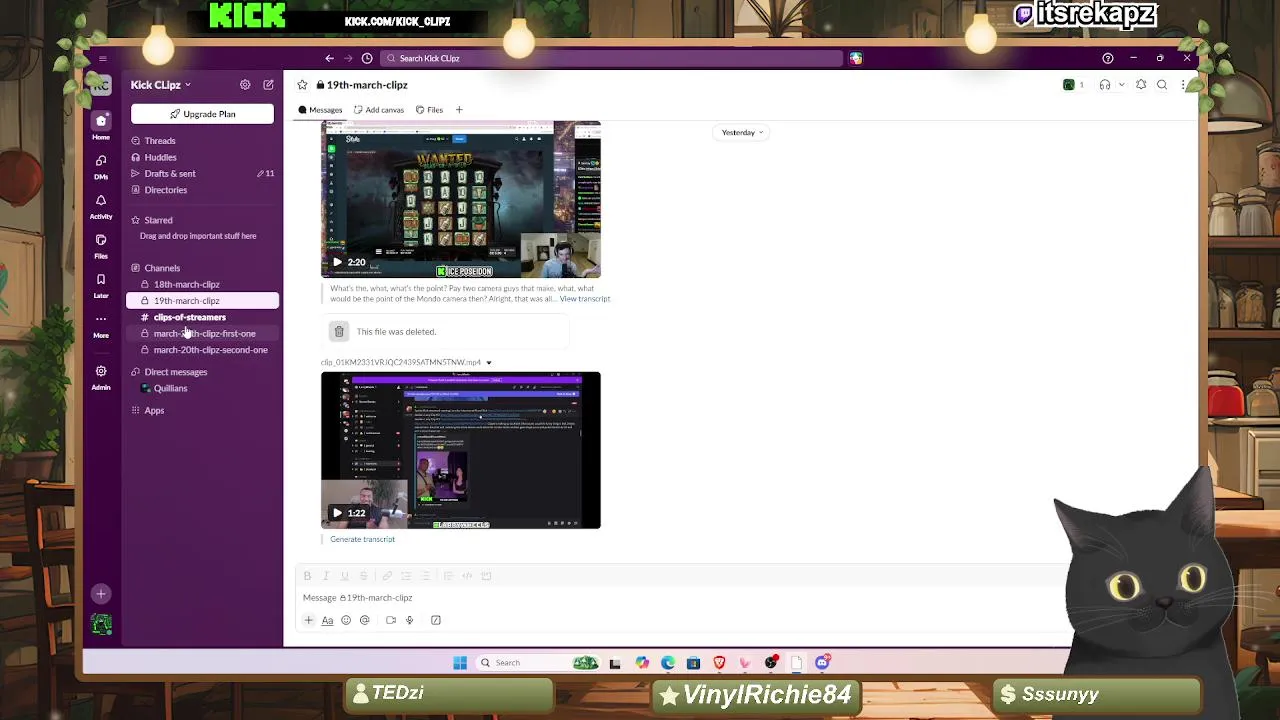Insert an @ mention in composer
Screen dimensions: 1280x720
[365, 621]
